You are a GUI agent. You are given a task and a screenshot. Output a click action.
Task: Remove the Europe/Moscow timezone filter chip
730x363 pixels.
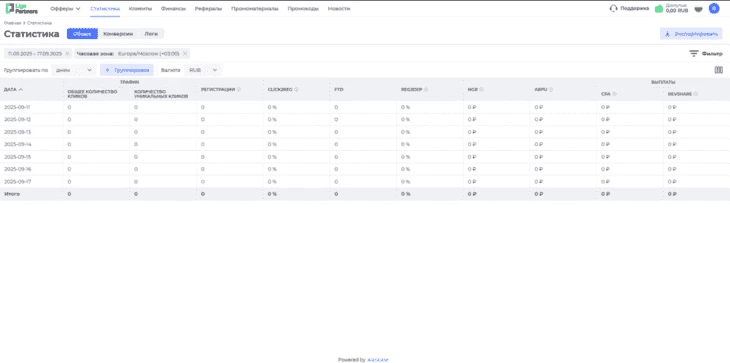pyautogui.click(x=185, y=54)
